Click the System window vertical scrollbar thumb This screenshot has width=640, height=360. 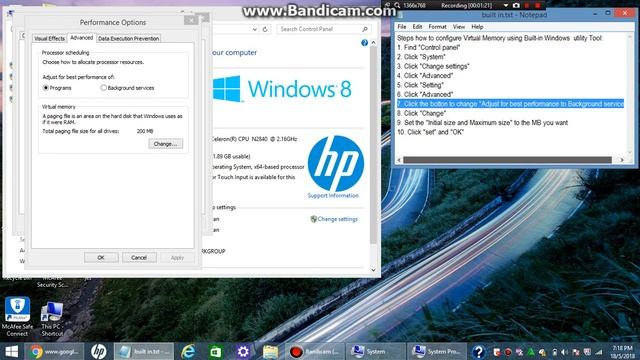tap(373, 145)
